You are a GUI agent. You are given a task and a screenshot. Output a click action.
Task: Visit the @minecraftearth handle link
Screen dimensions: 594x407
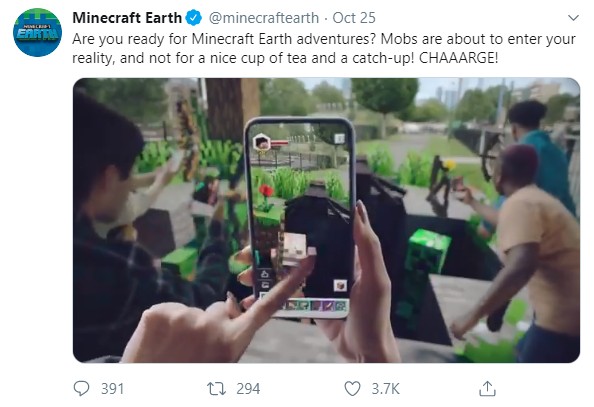264,18
